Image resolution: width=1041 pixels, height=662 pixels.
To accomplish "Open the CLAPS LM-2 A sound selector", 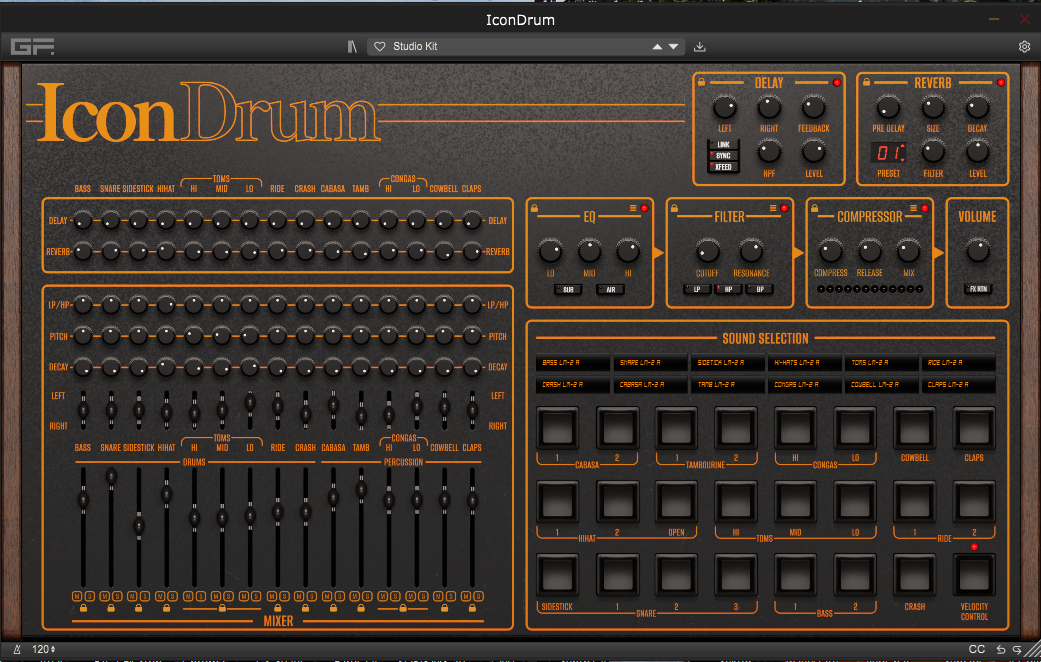I will point(958,384).
